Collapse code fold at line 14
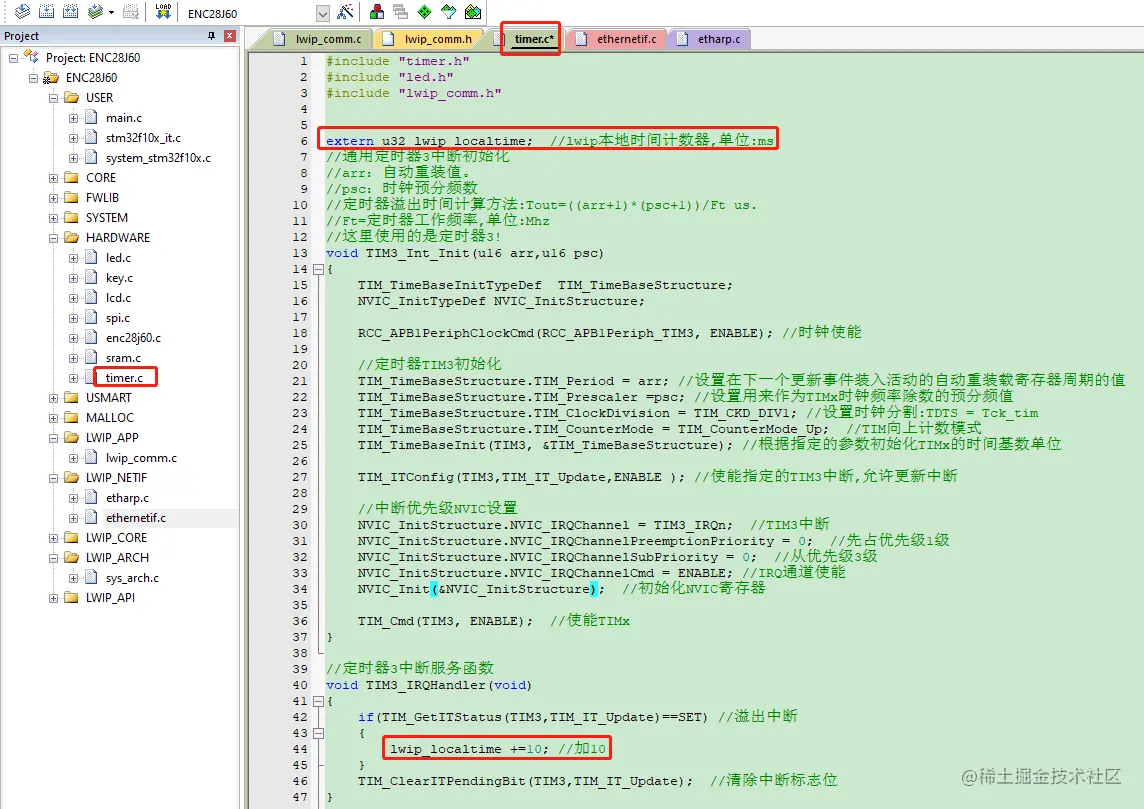The image size is (1144, 809). pos(318,269)
